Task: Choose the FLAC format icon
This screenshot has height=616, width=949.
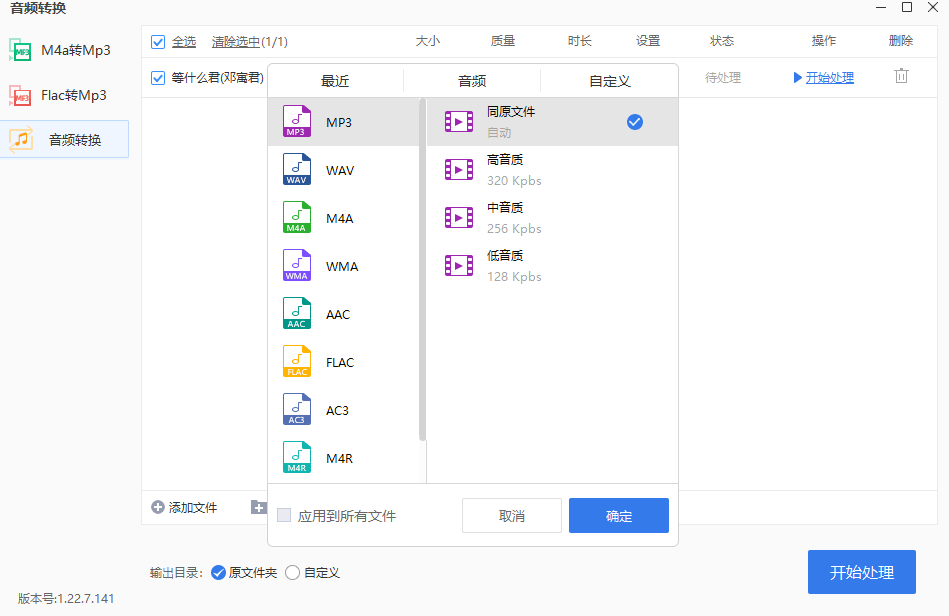Action: click(296, 361)
